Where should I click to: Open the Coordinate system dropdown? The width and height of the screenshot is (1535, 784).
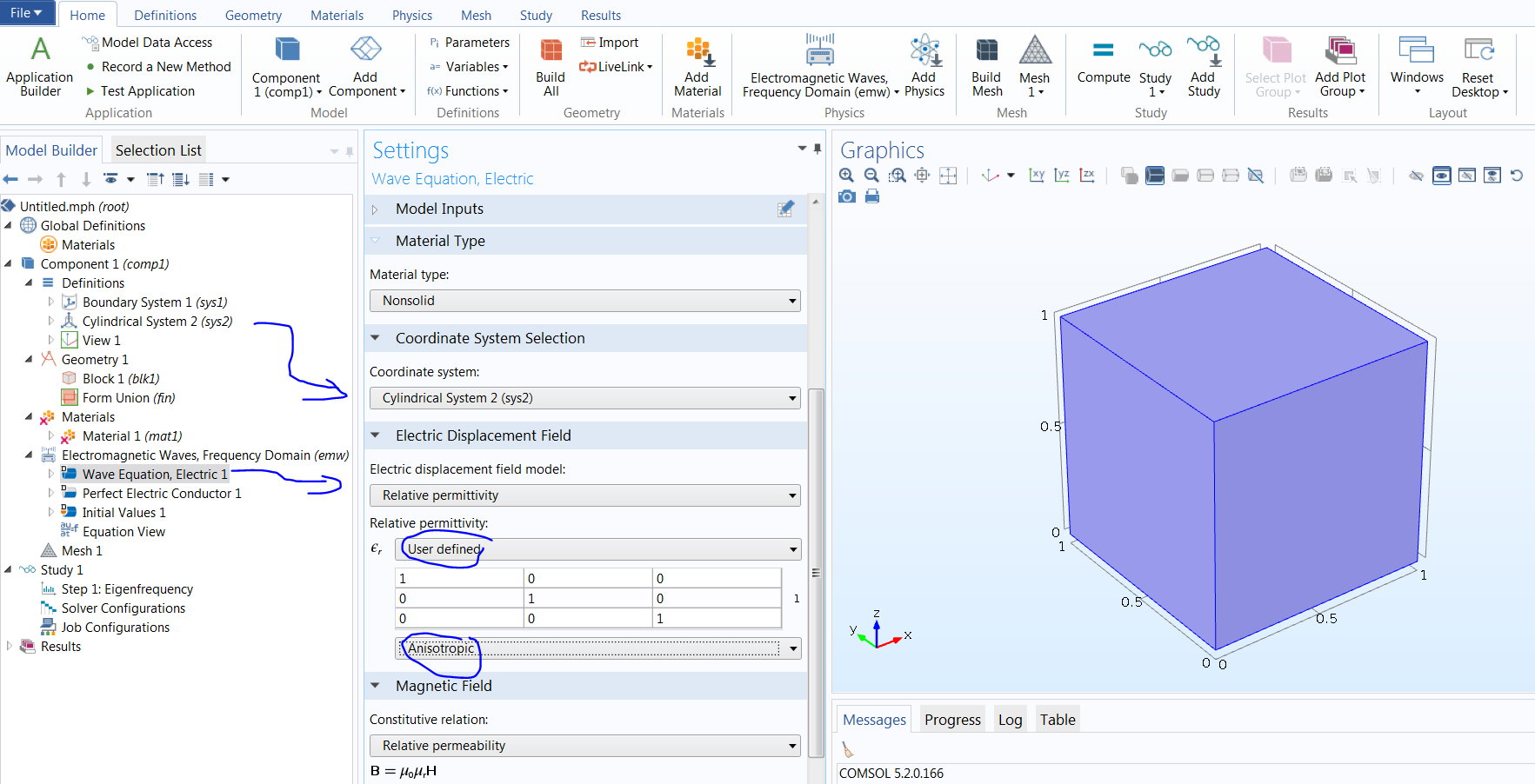point(584,398)
